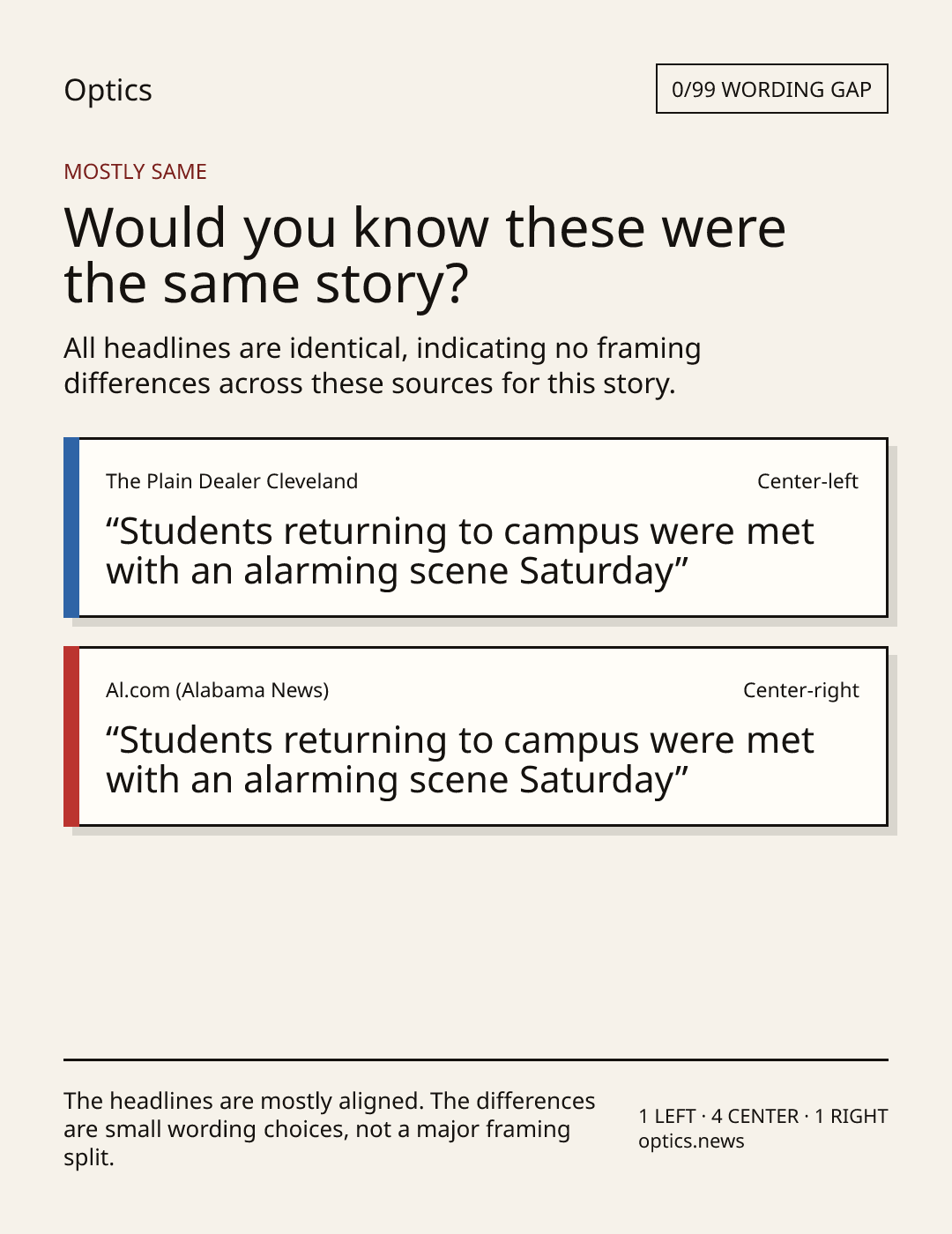Click the Al.com quoted headline text
Image resolution: width=952 pixels, height=1234 pixels.
459,760
